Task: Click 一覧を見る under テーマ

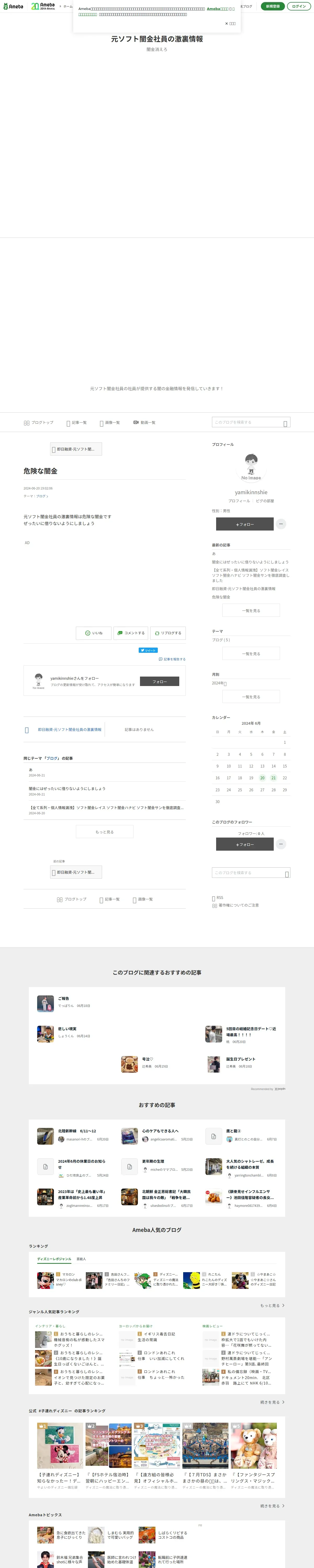Action: pyautogui.click(x=251, y=654)
